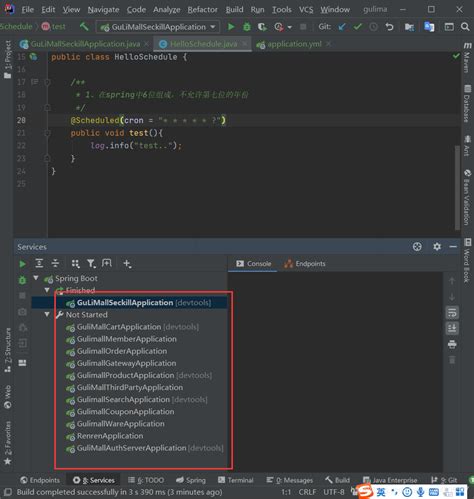This screenshot has height=499, width=474.
Task: Open the Maven side panel
Action: tap(467, 57)
